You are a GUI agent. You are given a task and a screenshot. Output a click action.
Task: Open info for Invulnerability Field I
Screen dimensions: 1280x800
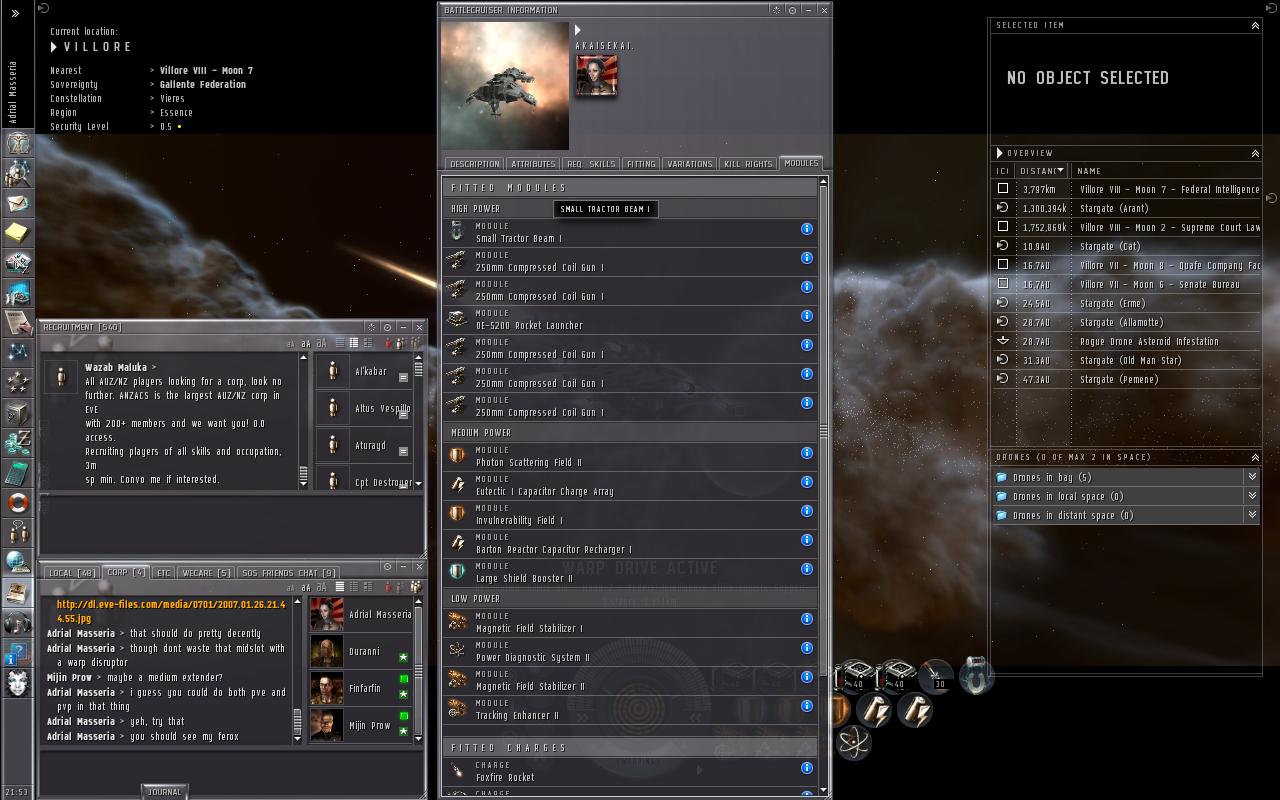pyautogui.click(x=807, y=511)
